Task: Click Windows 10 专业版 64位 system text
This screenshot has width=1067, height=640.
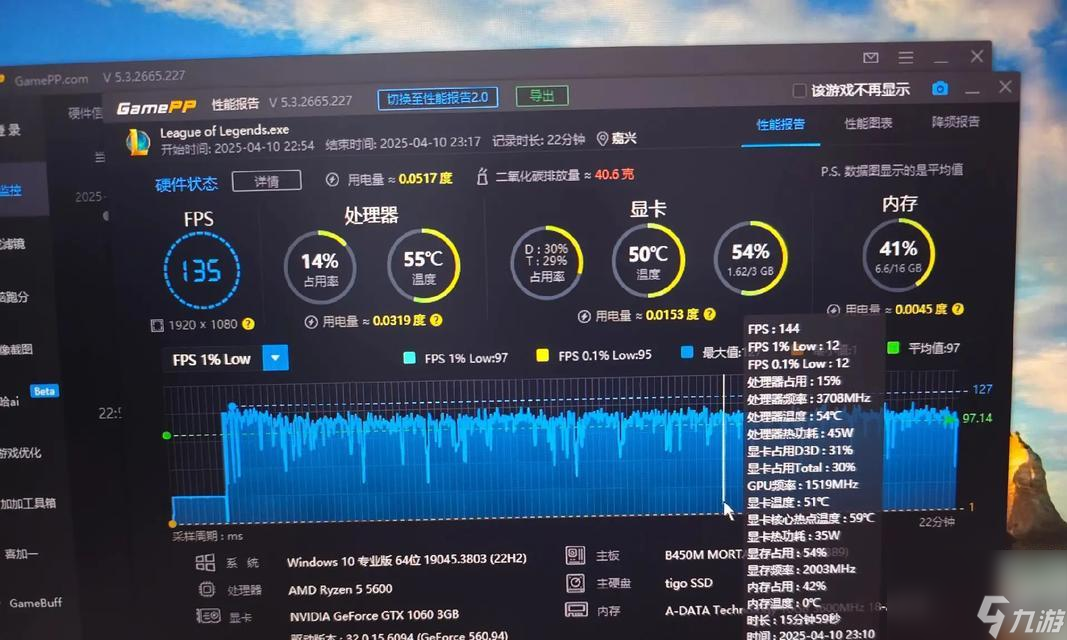Action: coord(406,560)
